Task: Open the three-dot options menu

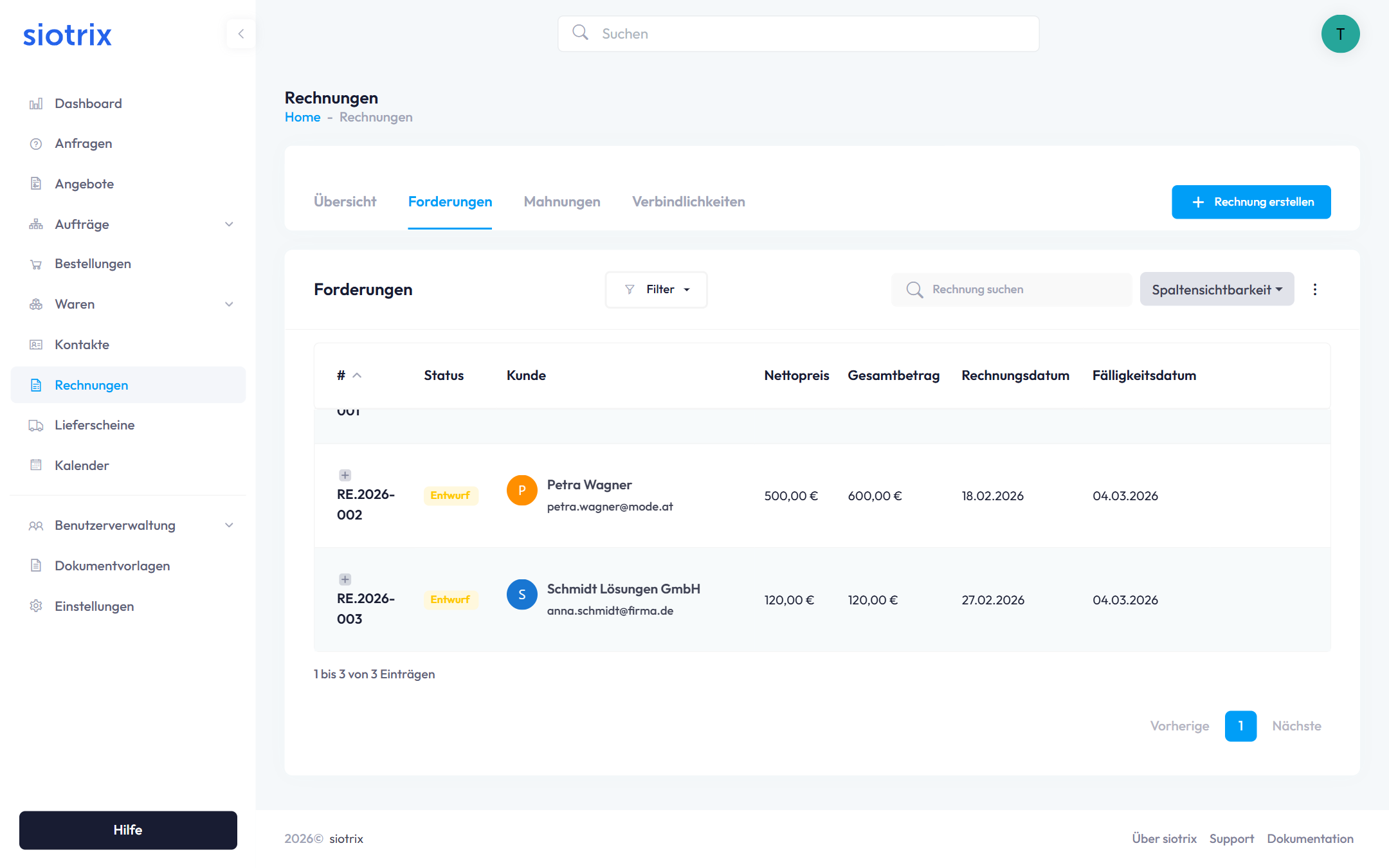Action: [1314, 289]
